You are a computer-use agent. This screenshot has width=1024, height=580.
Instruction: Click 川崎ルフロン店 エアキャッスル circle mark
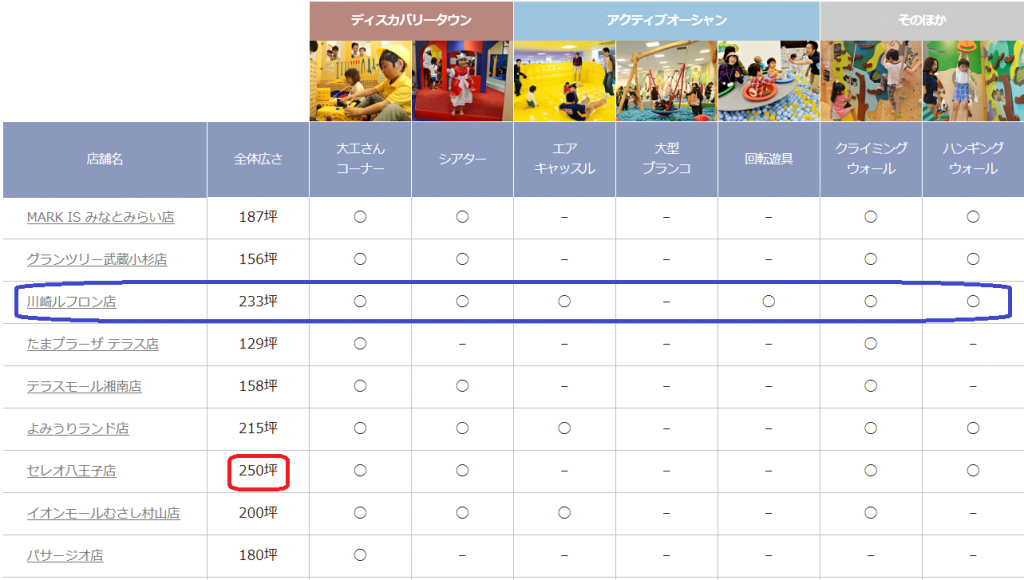(x=564, y=301)
